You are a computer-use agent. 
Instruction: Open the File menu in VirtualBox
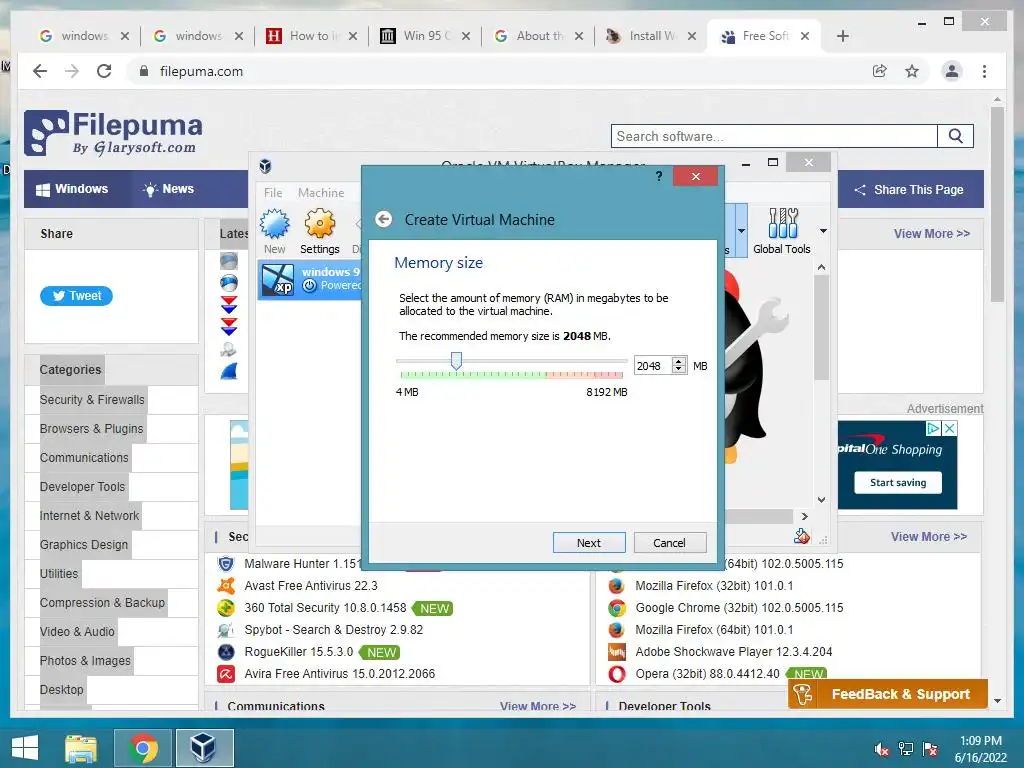click(273, 193)
